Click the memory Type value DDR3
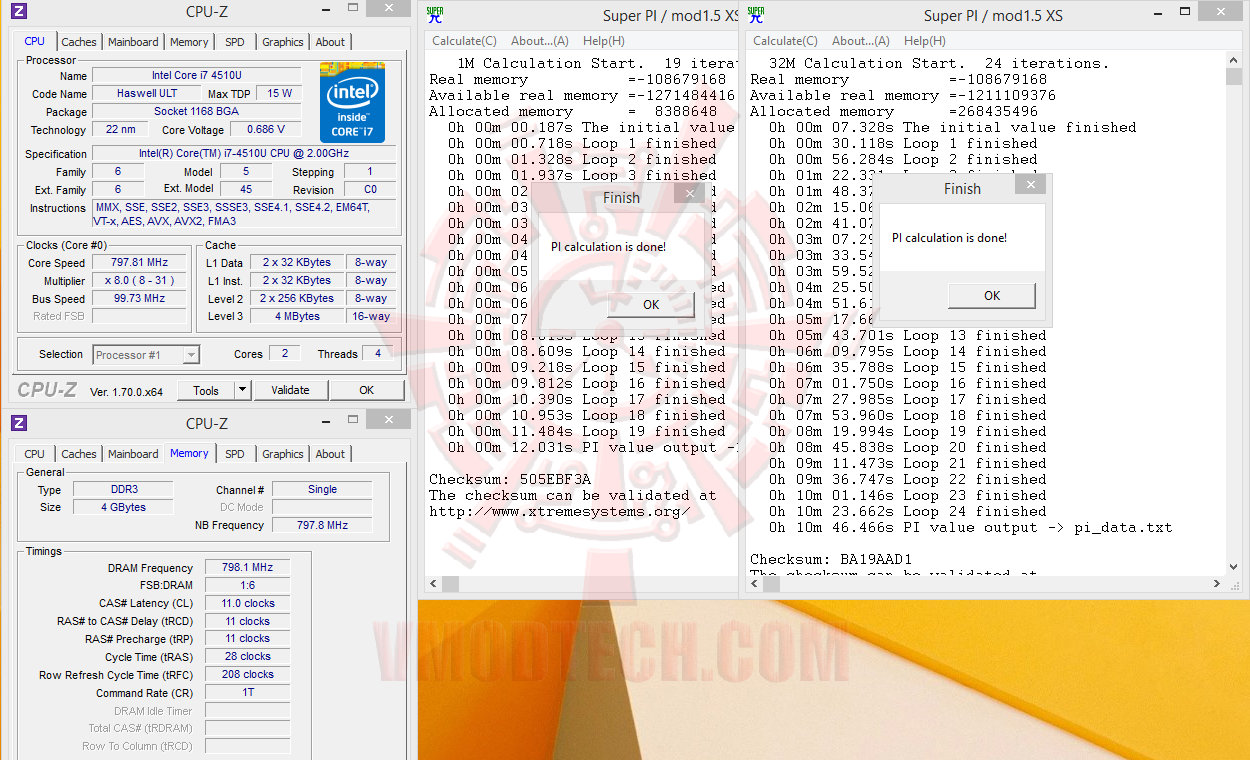Screen dimensions: 1250x760 [123, 490]
